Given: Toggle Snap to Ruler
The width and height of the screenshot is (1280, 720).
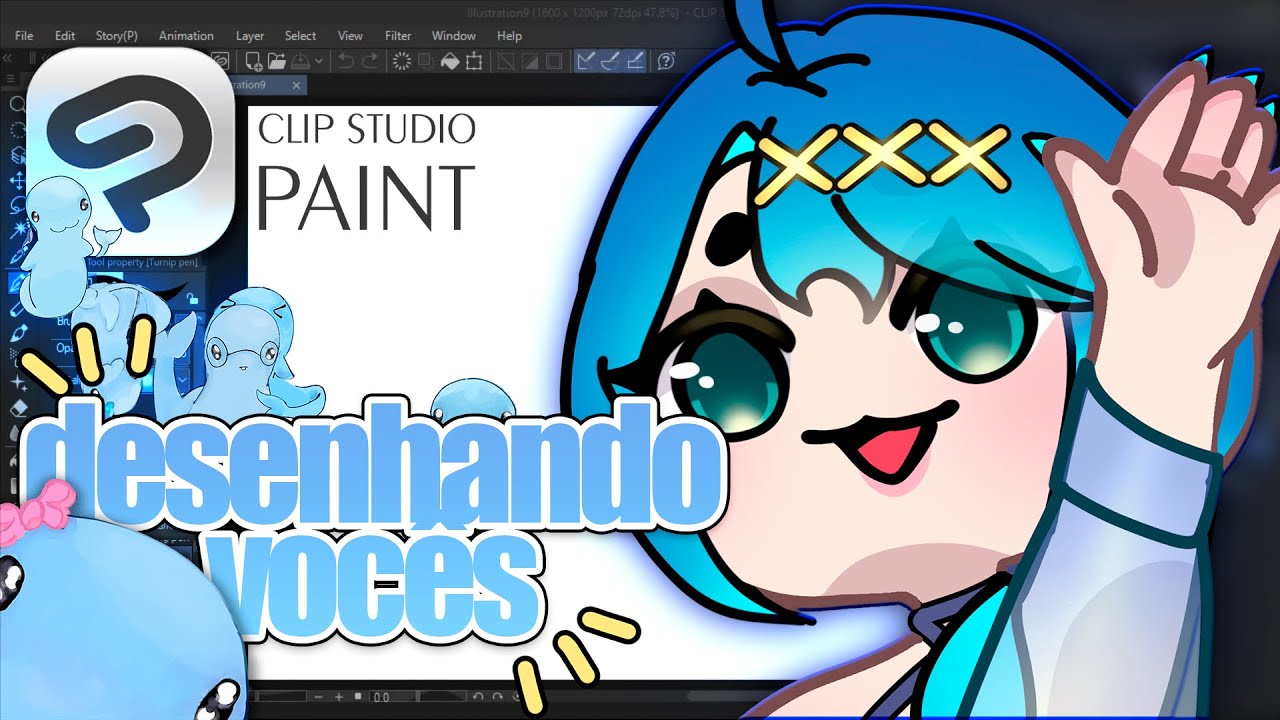Looking at the screenshot, I should tap(586, 61).
